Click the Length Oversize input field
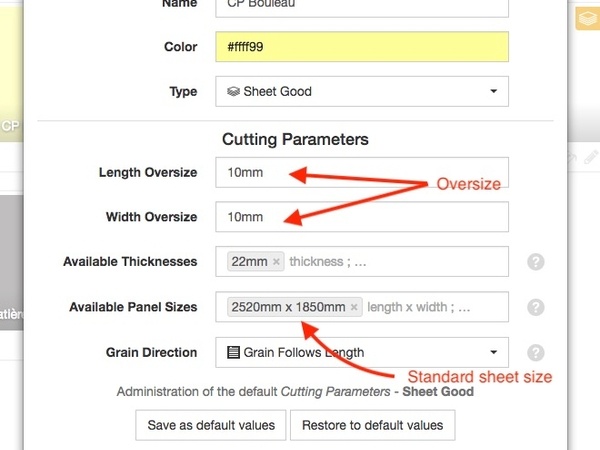600x450 pixels. (x=362, y=172)
